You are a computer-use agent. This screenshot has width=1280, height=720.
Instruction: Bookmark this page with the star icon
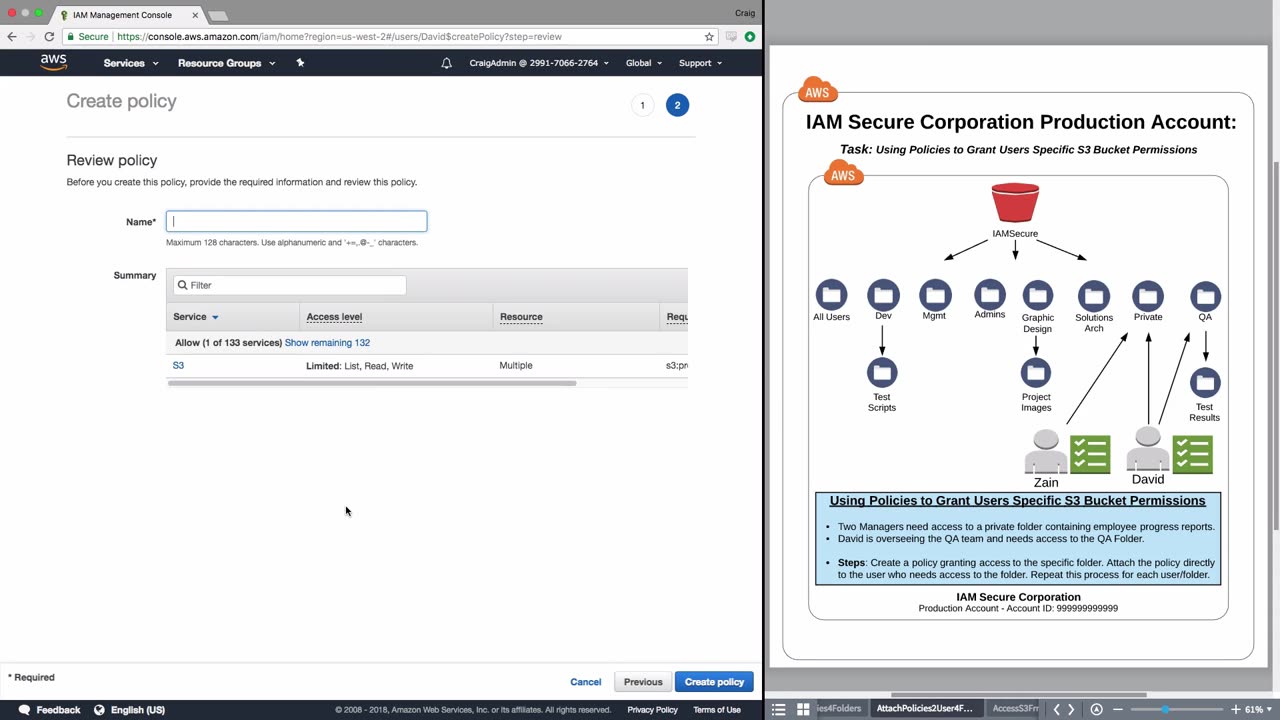pos(709,37)
